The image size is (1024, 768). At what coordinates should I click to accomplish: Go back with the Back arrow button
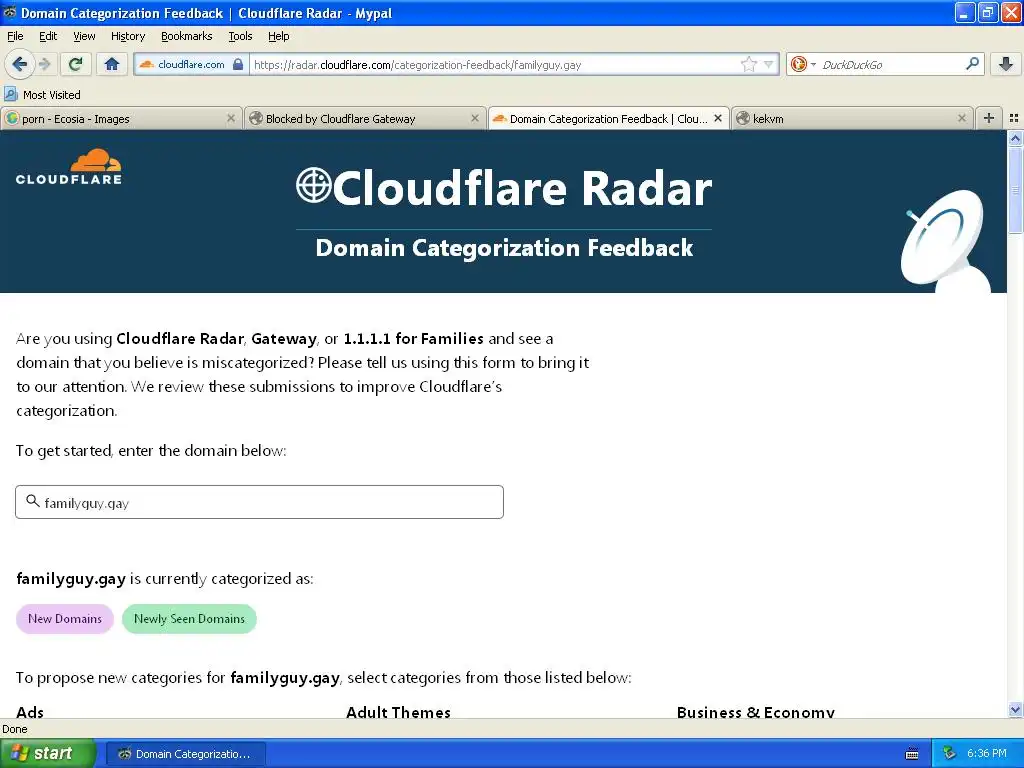19,64
